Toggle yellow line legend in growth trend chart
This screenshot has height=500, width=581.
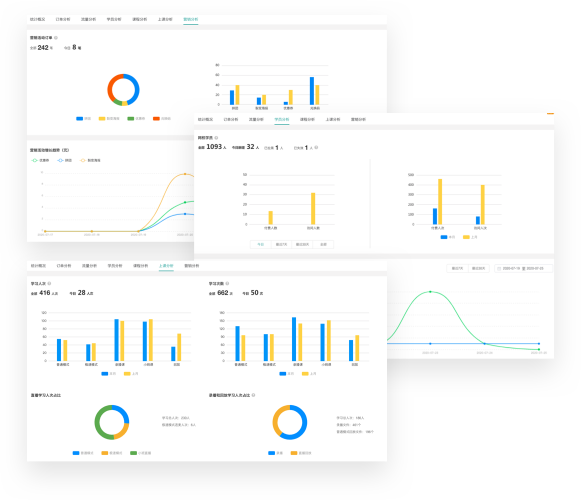tap(90, 160)
